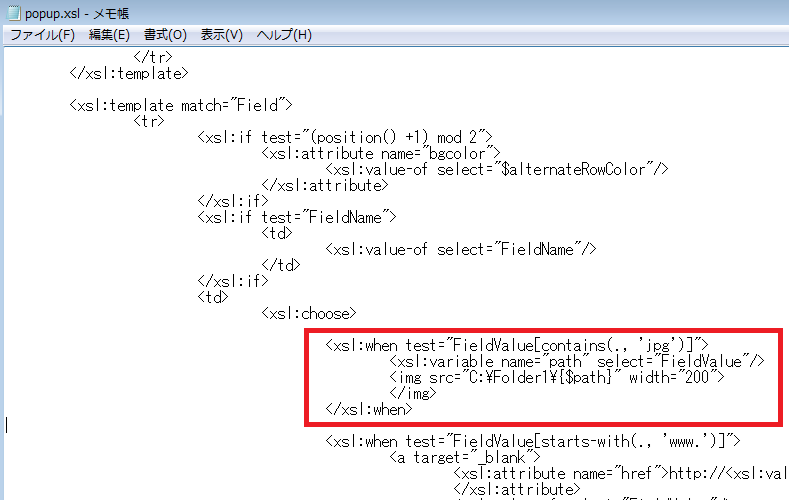Open the 書式(O) menu
789x500 pixels.
click(x=165, y=35)
